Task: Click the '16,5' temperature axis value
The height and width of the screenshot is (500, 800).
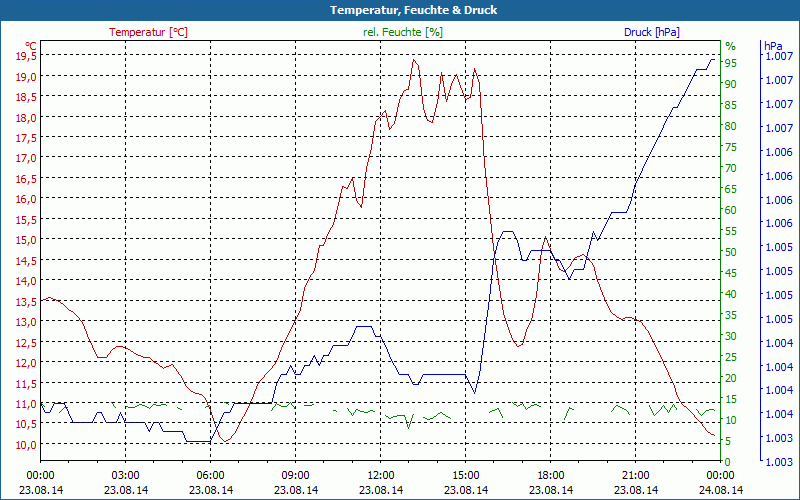Action: [26, 178]
